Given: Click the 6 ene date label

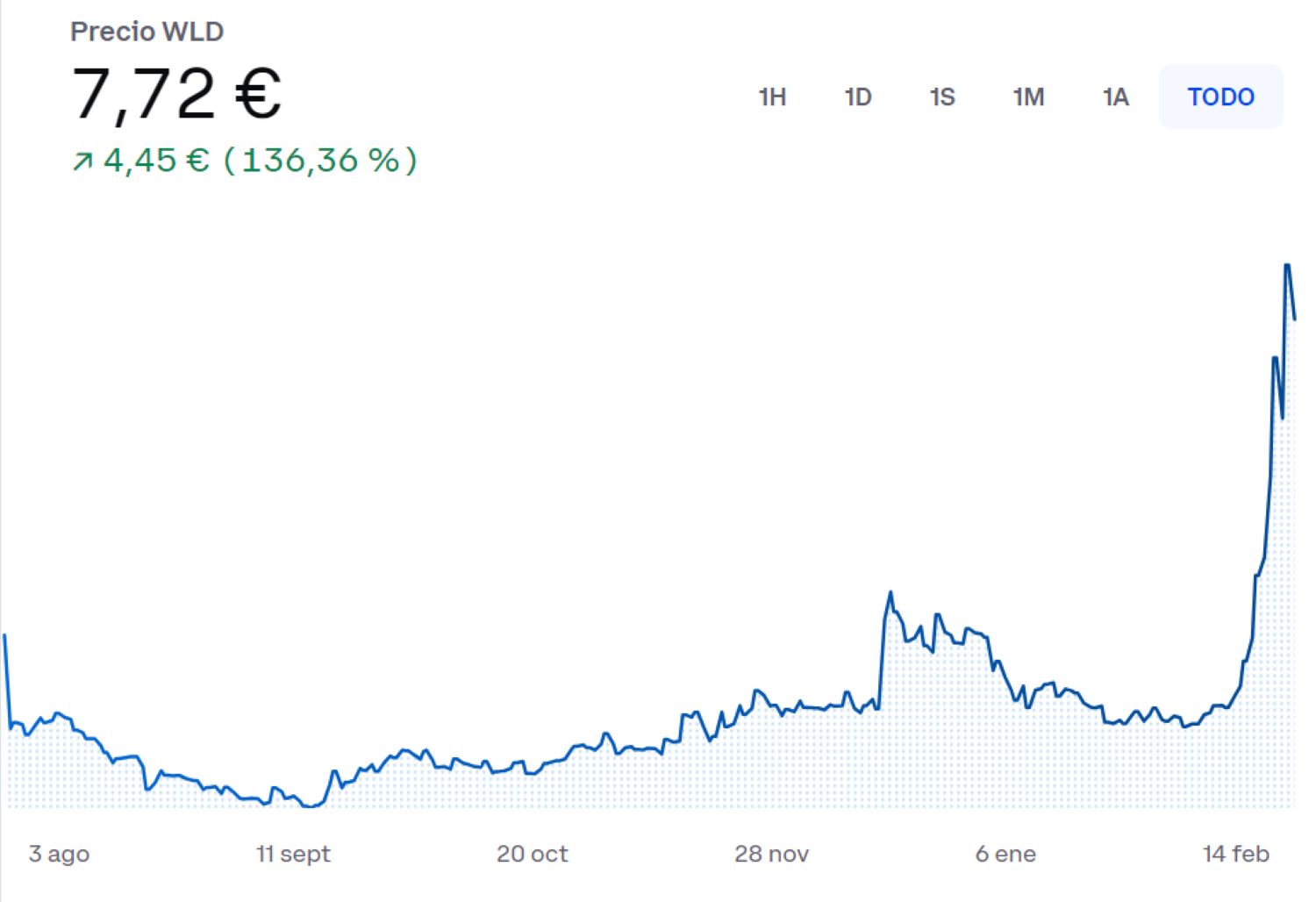Looking at the screenshot, I should pyautogui.click(x=1005, y=854).
